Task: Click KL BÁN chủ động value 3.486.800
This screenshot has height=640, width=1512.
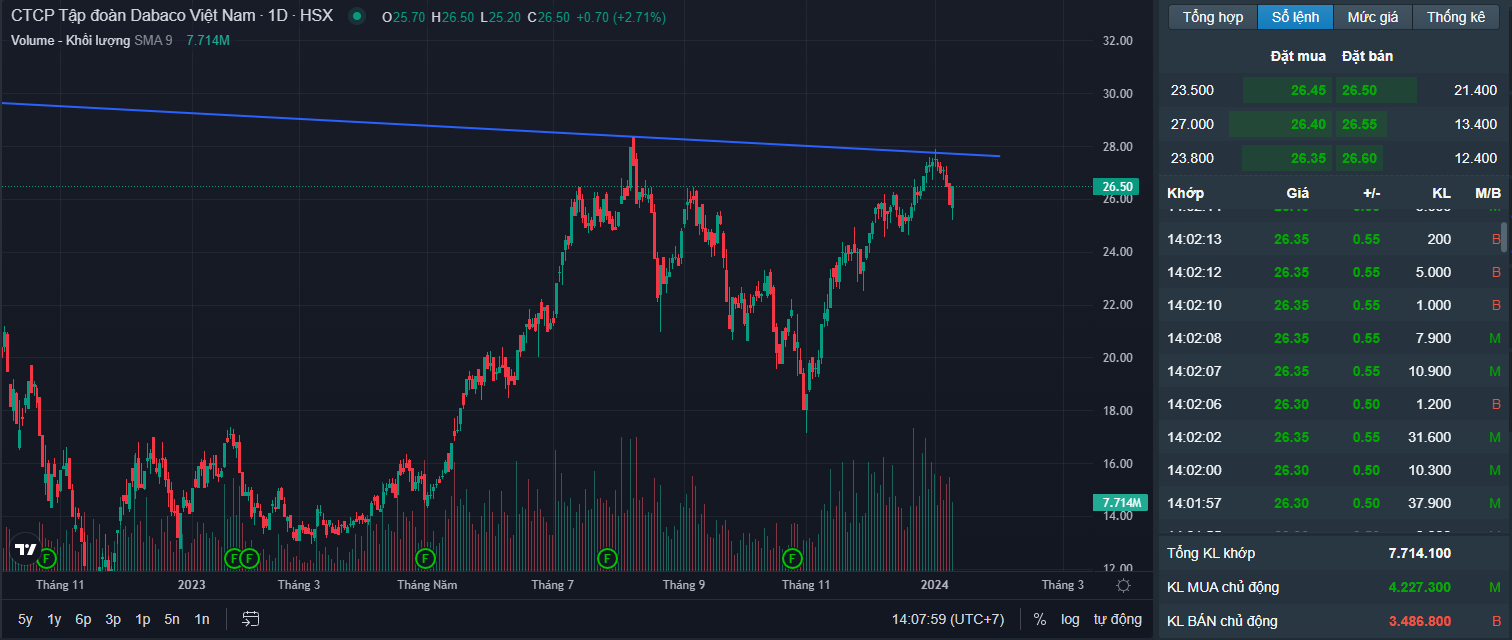Action: tap(1421, 621)
